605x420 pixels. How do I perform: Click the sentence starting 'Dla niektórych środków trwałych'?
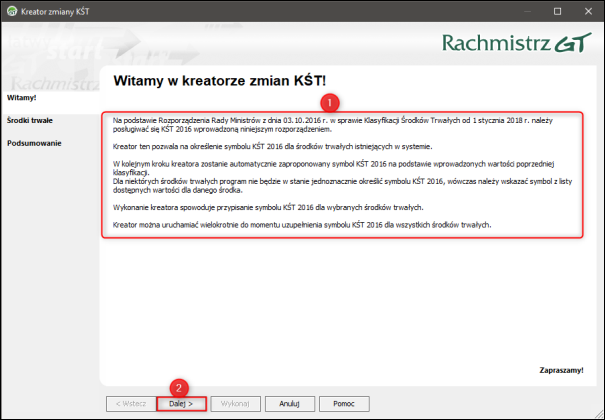click(x=342, y=186)
